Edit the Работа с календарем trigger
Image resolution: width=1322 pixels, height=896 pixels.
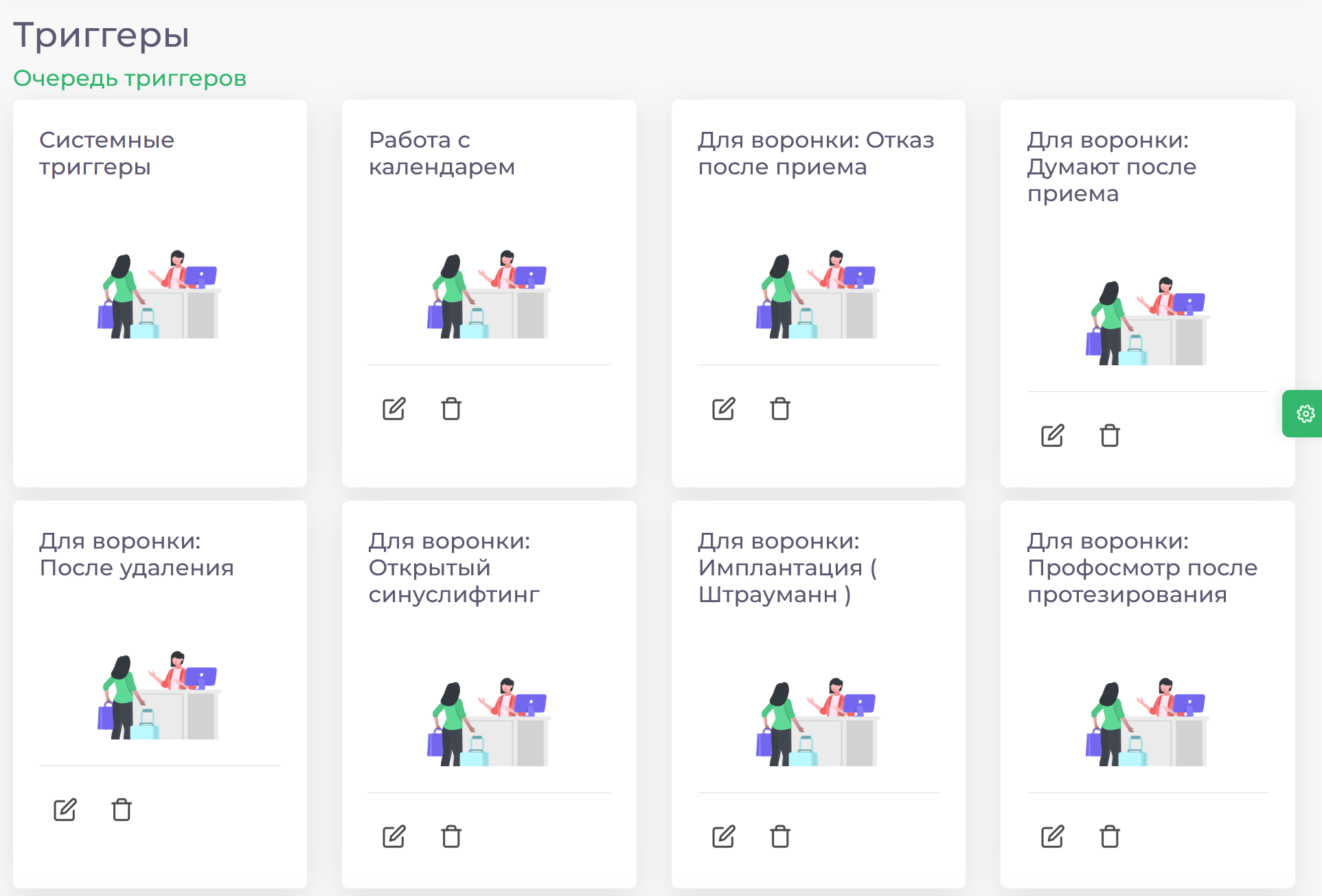click(x=394, y=409)
